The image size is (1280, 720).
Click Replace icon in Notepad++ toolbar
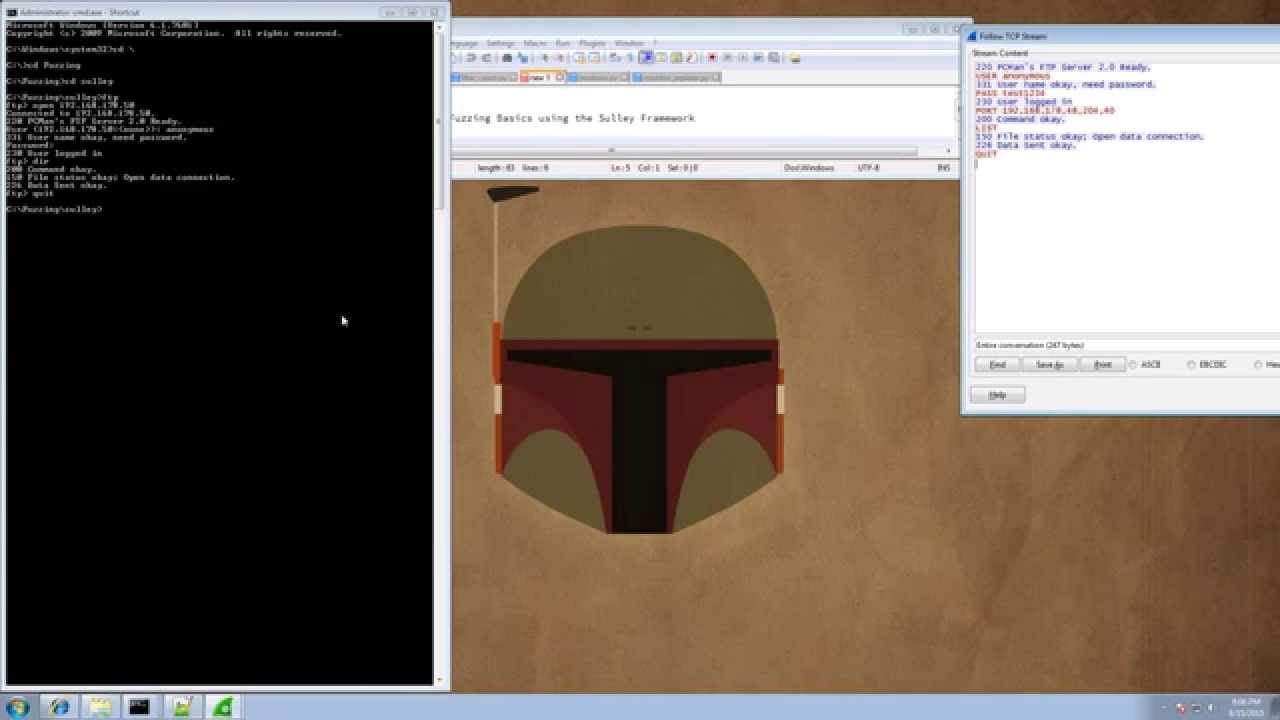(x=523, y=58)
